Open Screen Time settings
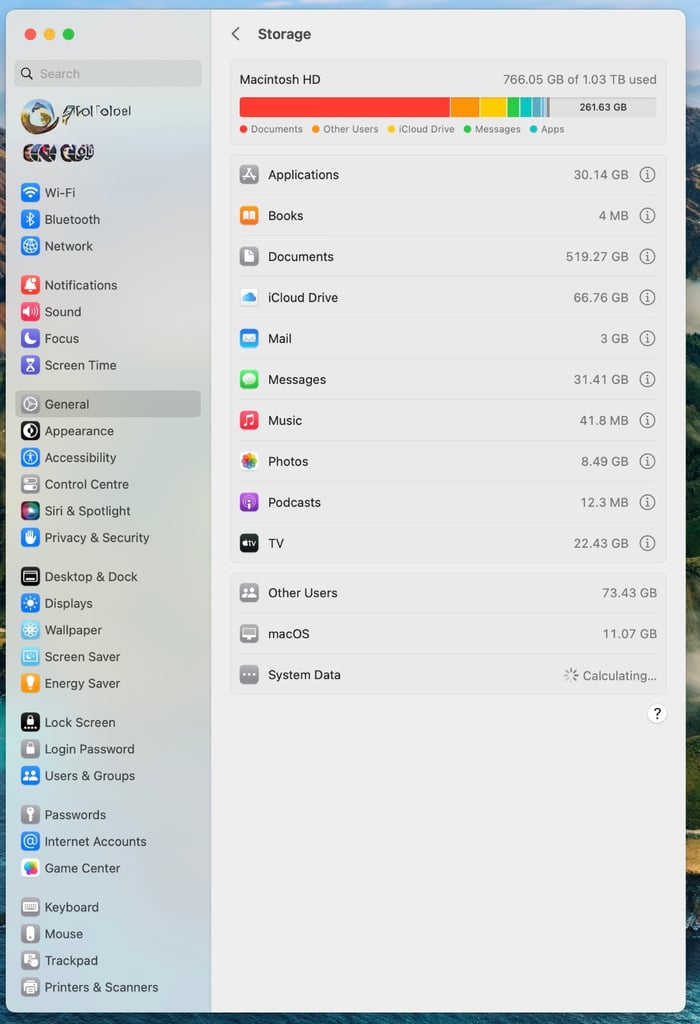The height and width of the screenshot is (1024, 700). click(x=108, y=366)
